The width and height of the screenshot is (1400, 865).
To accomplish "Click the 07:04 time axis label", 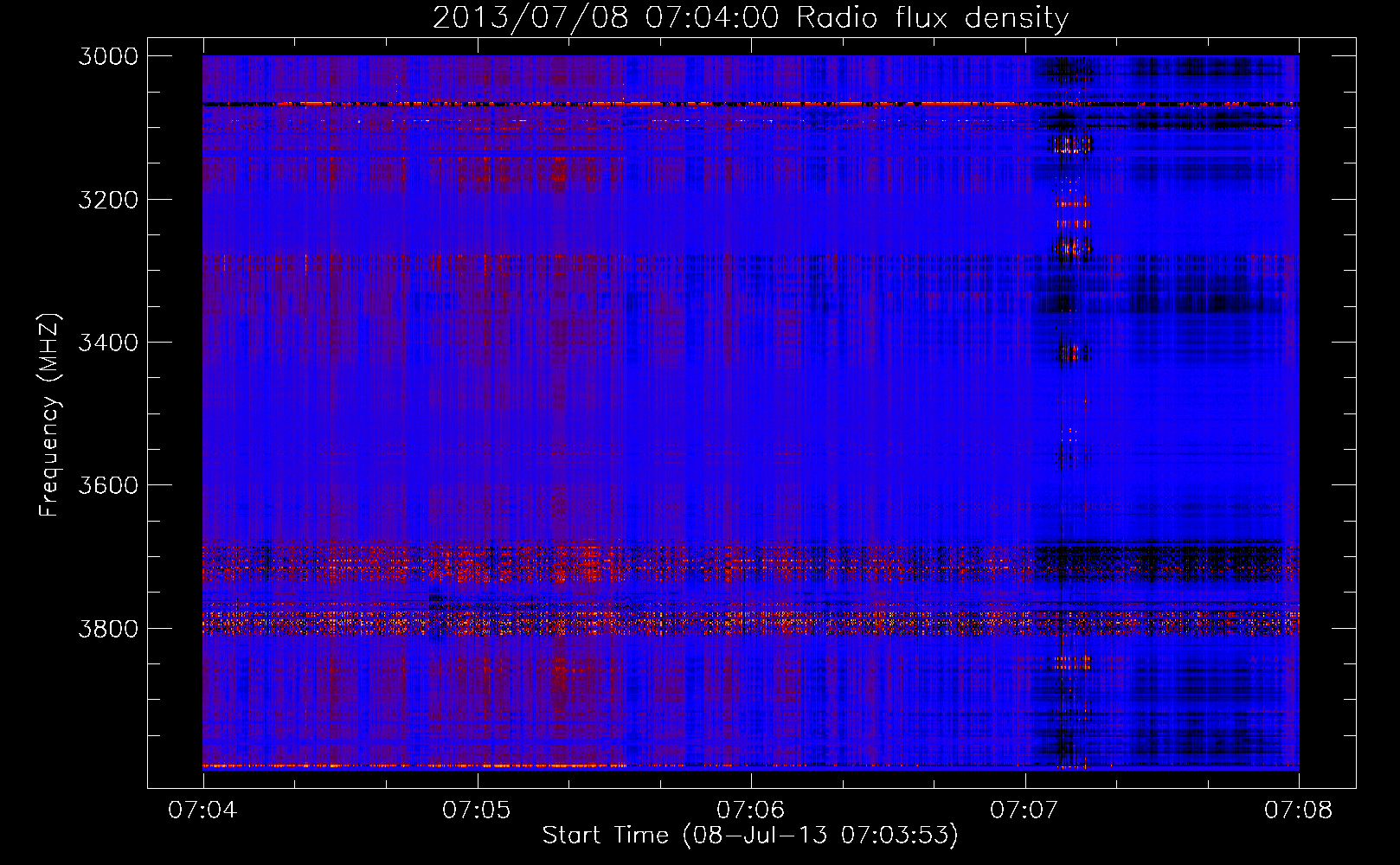I will [202, 811].
